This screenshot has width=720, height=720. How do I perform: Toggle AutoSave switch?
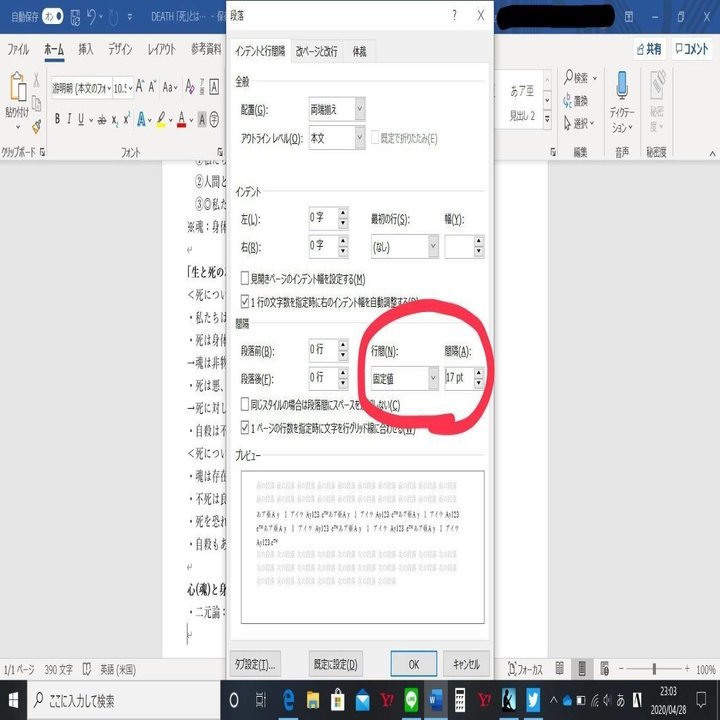(x=53, y=17)
